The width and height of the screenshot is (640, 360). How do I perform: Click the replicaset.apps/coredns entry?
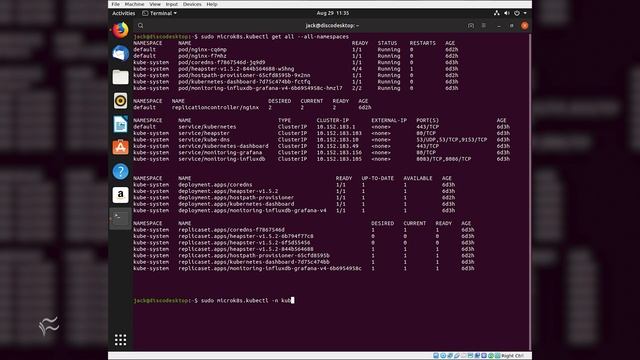click(231, 230)
